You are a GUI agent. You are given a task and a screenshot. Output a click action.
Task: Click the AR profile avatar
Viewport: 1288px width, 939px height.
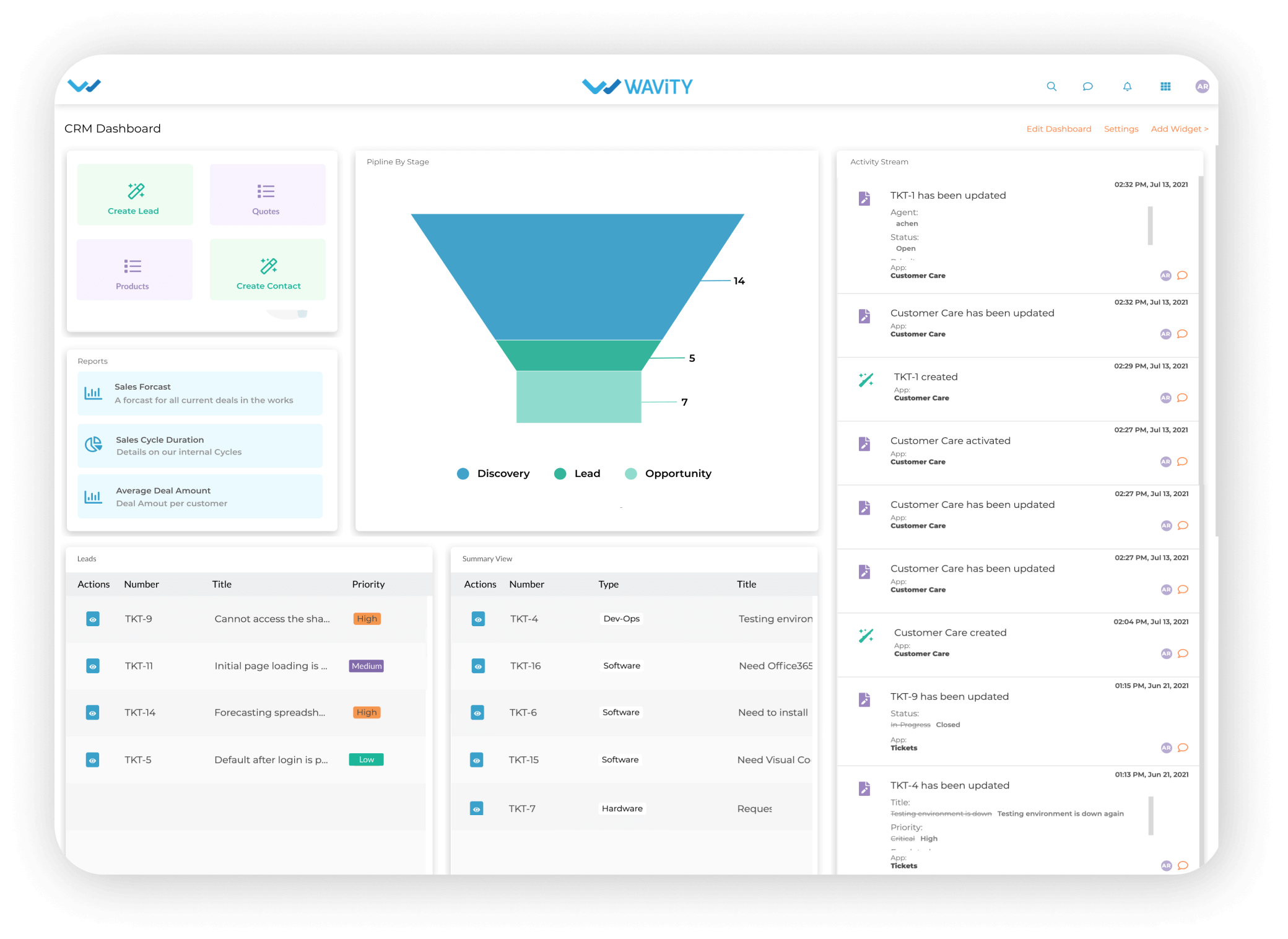click(1202, 86)
